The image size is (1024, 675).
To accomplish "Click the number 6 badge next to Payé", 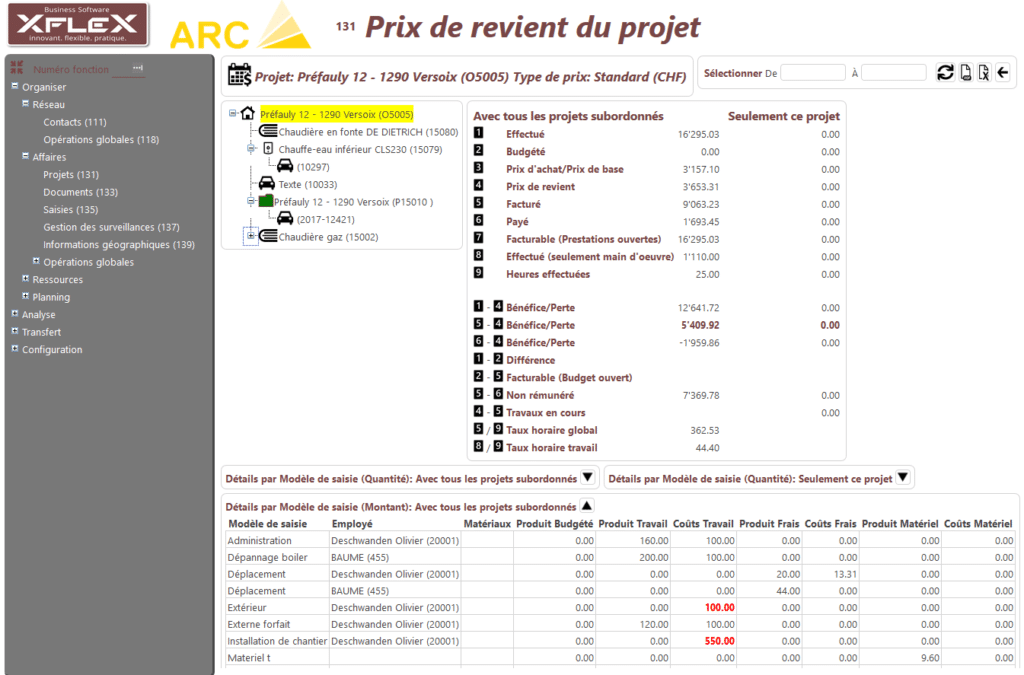I will (479, 221).
